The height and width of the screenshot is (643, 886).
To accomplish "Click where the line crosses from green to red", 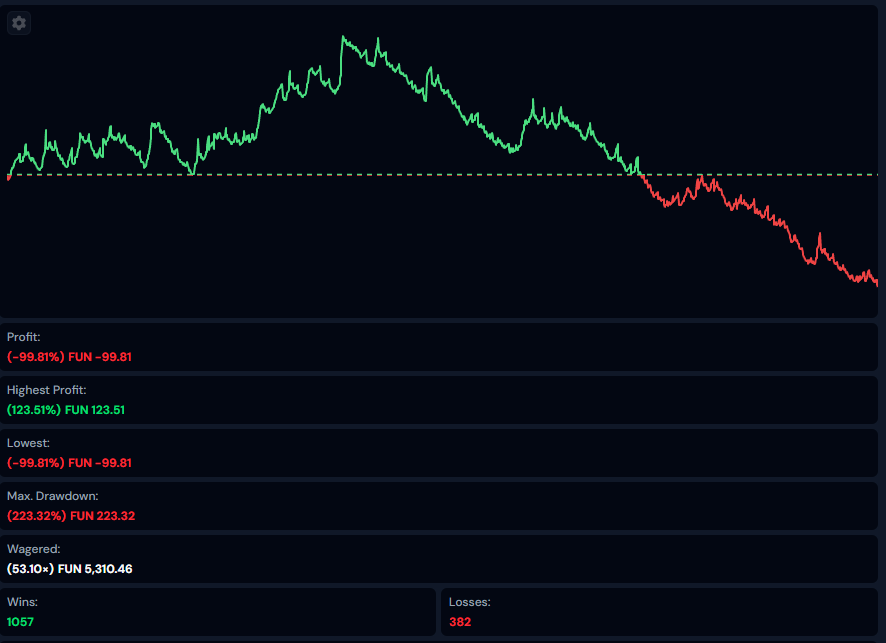I will click(641, 175).
